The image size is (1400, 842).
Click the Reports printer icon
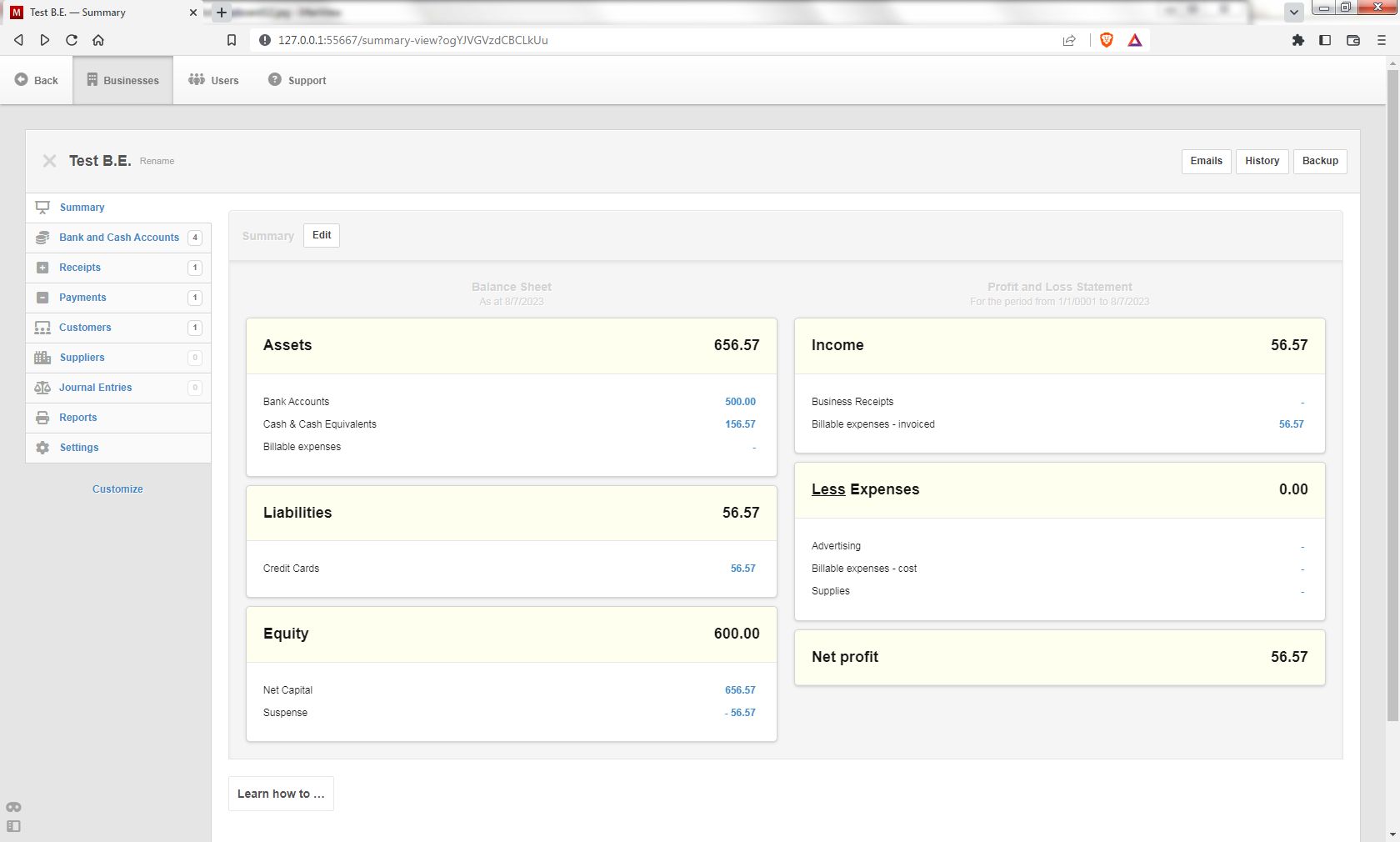(x=42, y=418)
